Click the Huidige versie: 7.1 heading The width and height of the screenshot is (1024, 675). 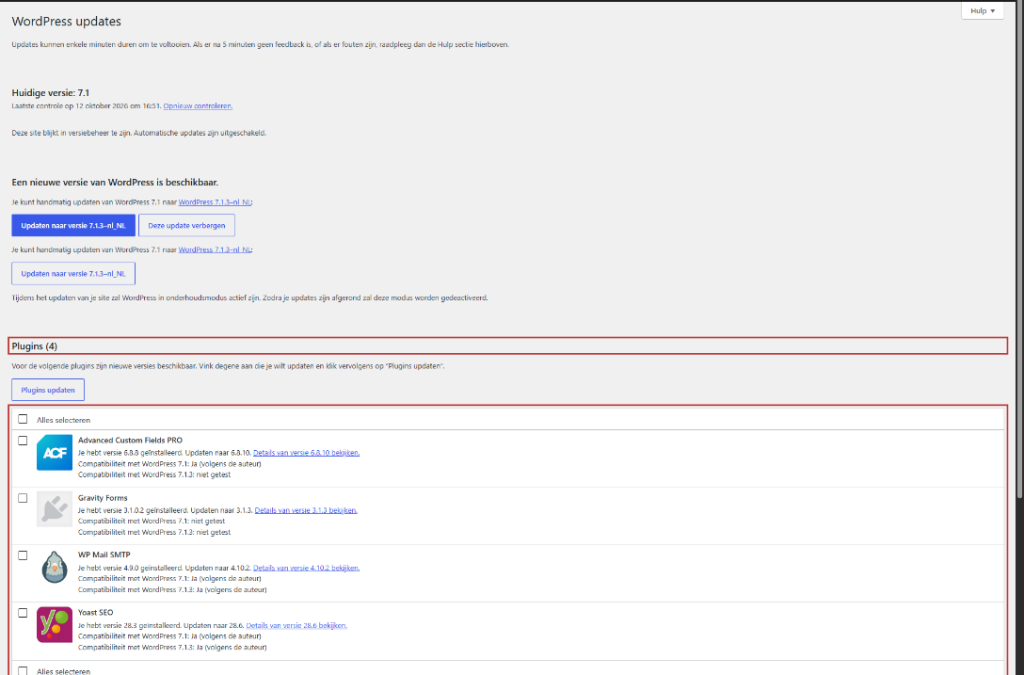pyautogui.click(x=50, y=93)
